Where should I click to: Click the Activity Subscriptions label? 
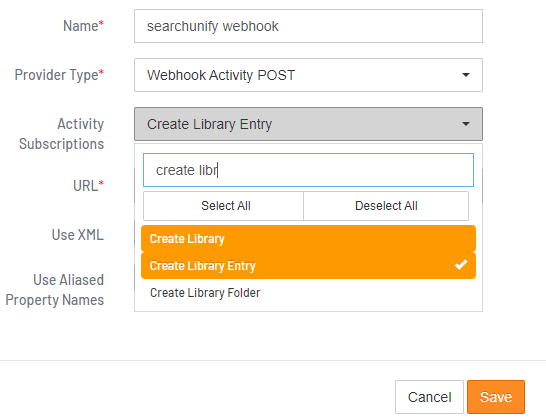[x=61, y=134]
